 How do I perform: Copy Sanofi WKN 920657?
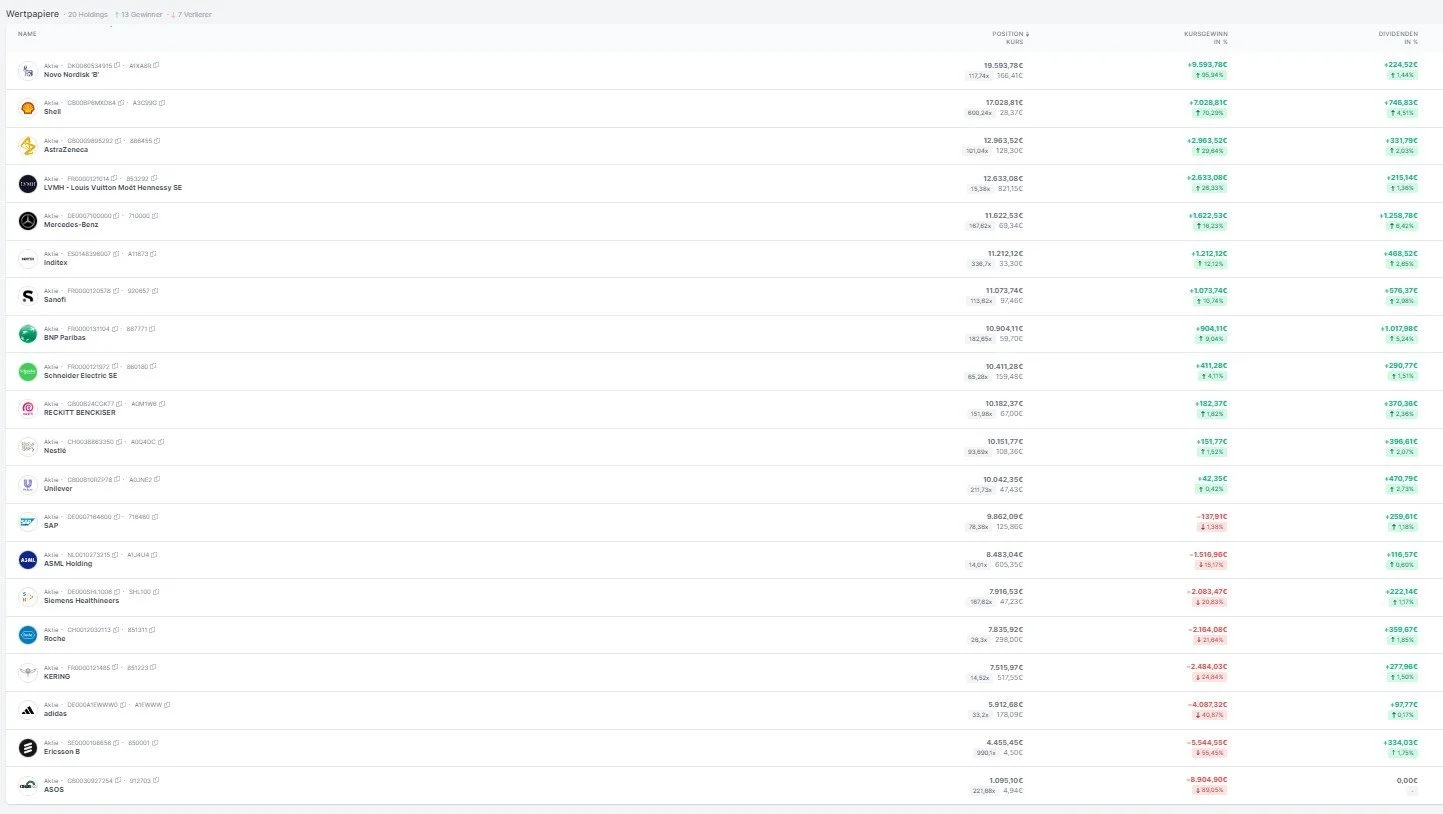[x=154, y=291]
